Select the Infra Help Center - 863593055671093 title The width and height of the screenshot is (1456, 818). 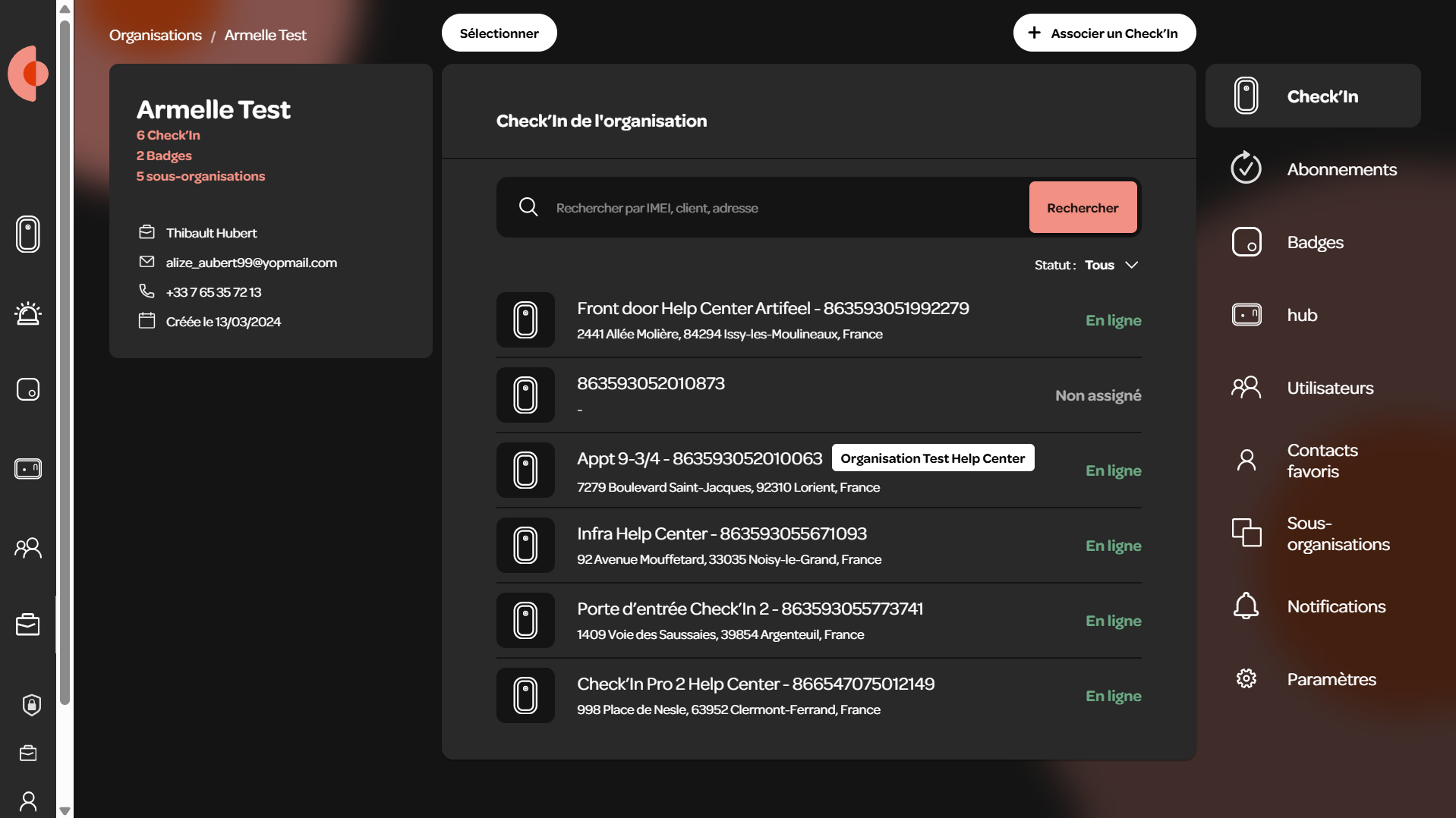[x=721, y=533]
